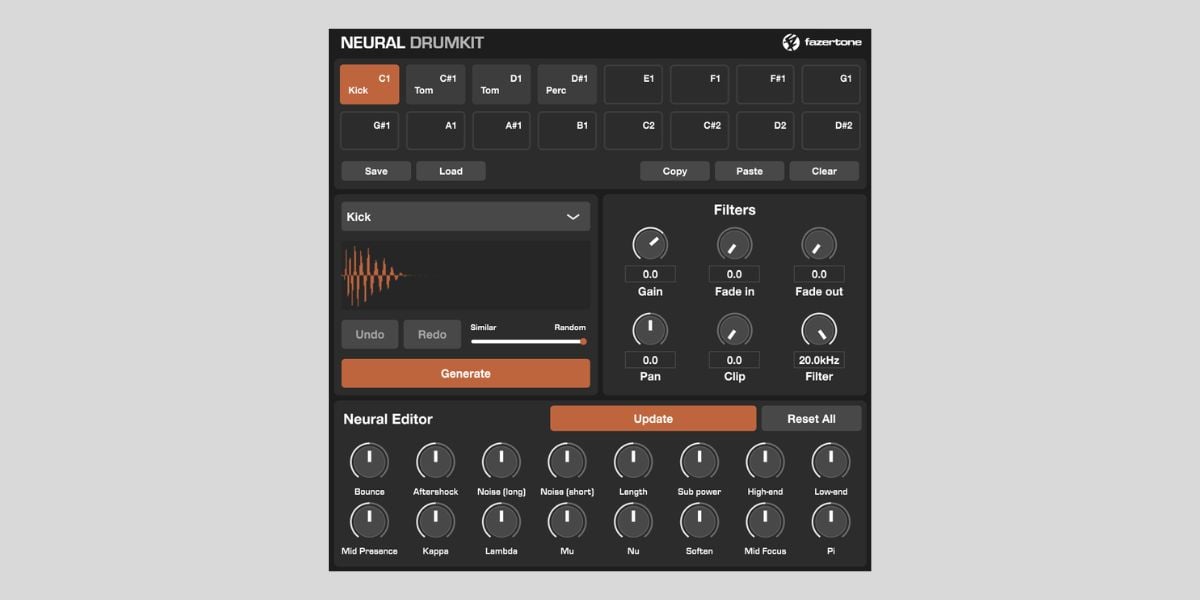Image resolution: width=1200 pixels, height=600 pixels.
Task: Select the empty D#2 pad
Action: click(x=831, y=131)
